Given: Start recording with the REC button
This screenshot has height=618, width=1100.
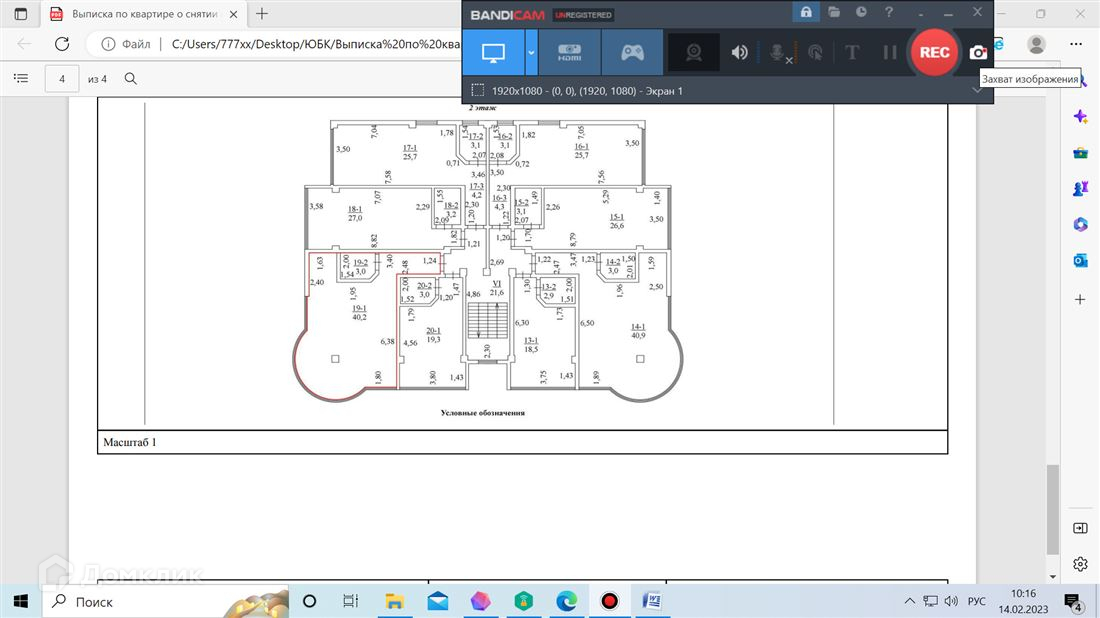Looking at the screenshot, I should coord(934,52).
